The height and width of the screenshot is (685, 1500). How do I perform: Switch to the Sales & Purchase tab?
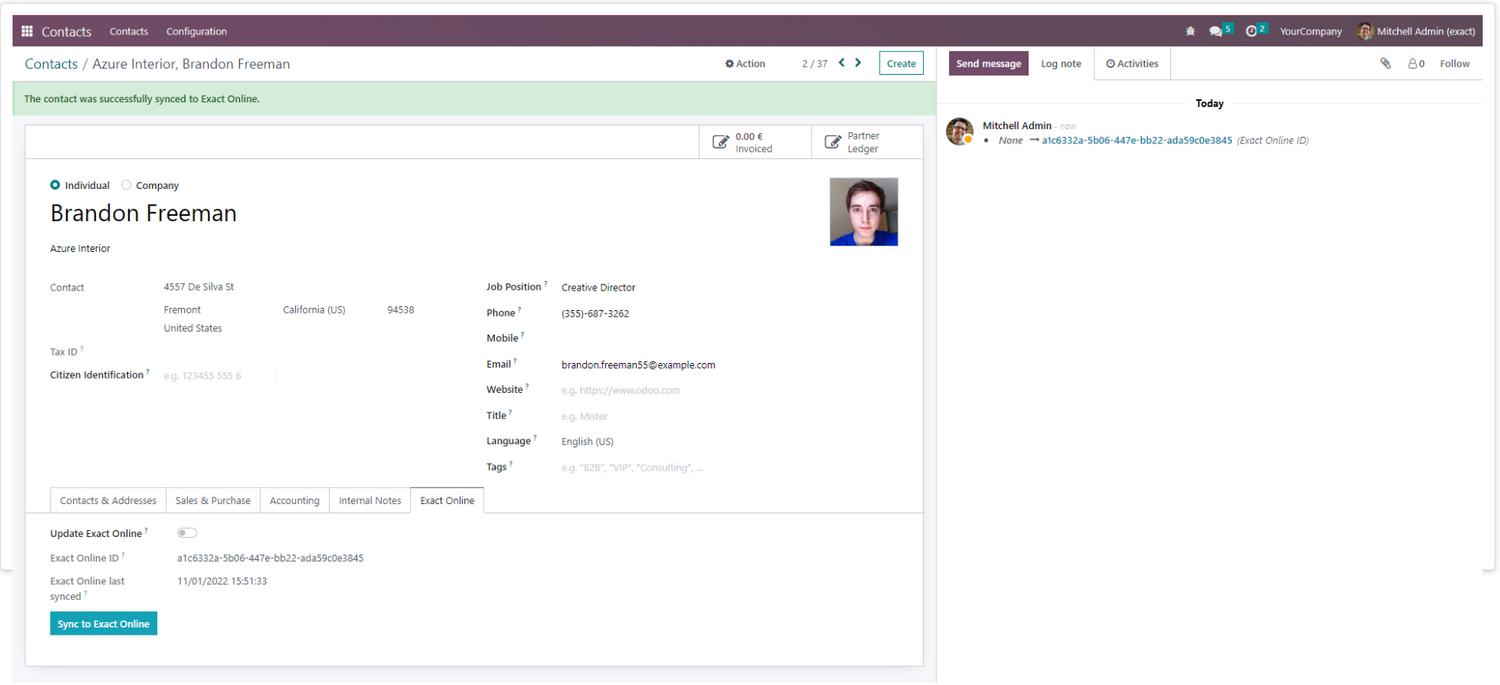213,501
